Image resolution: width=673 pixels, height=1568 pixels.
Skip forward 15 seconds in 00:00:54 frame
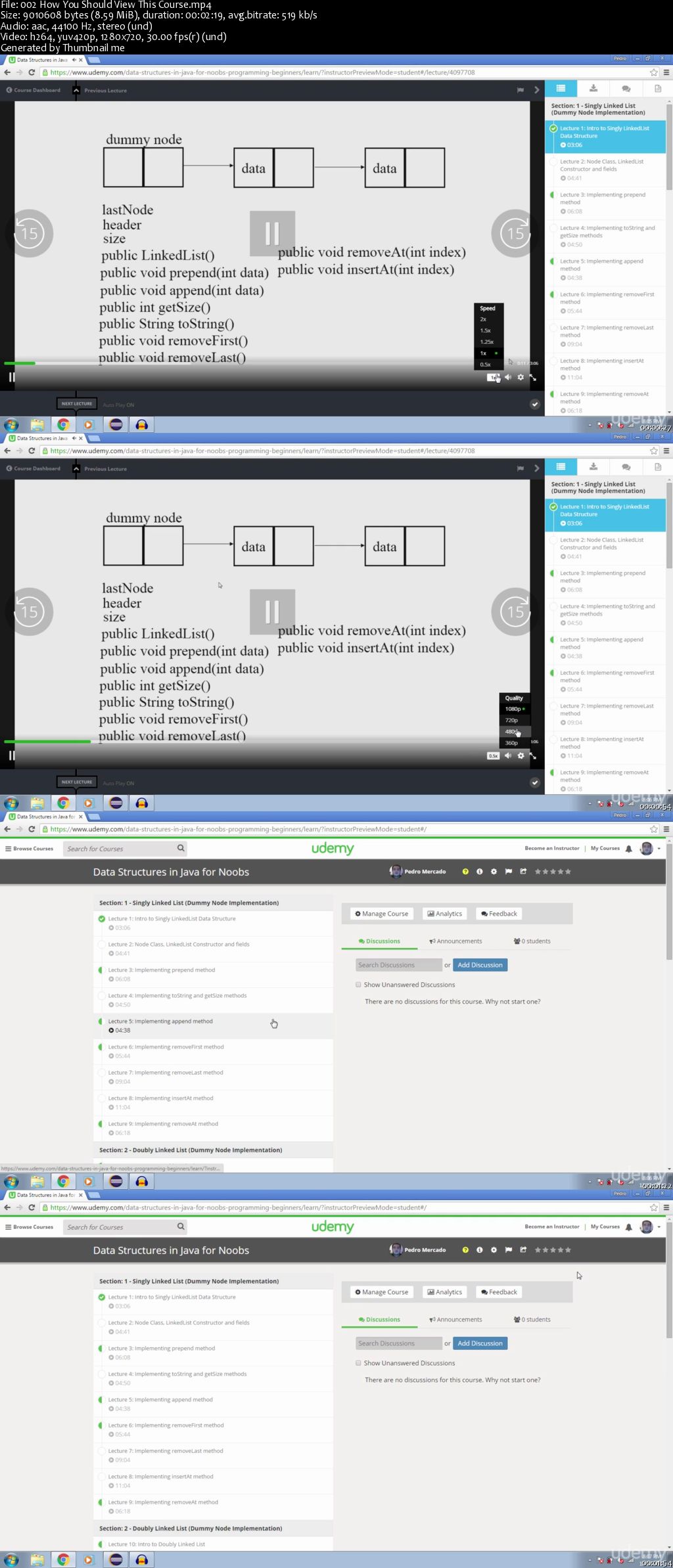[x=515, y=612]
